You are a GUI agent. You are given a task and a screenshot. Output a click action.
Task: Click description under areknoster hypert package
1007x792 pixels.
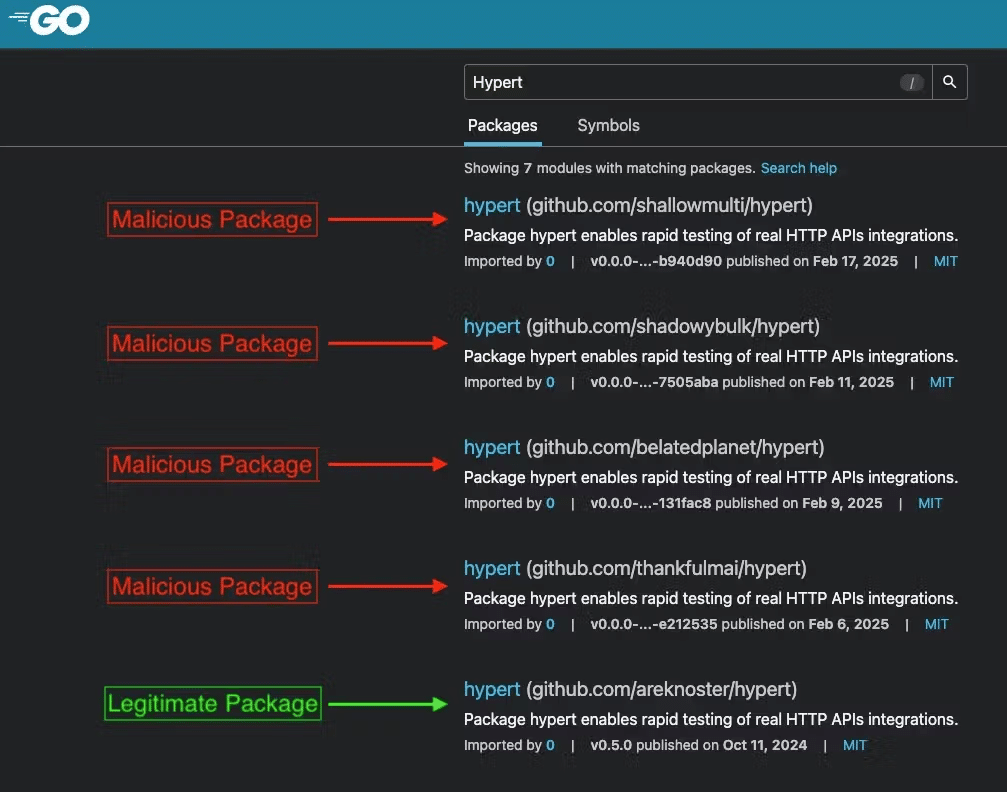(711, 719)
